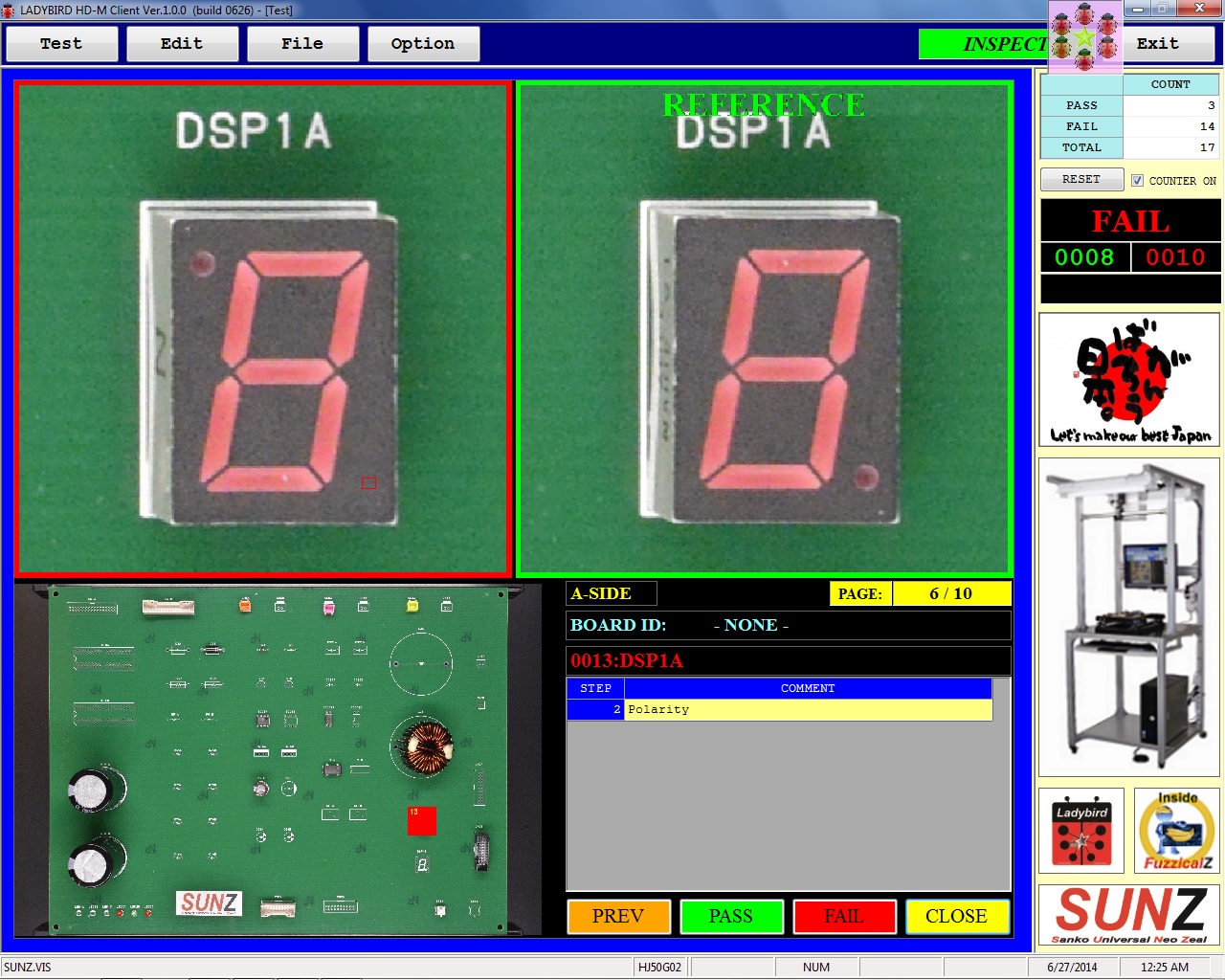The width and height of the screenshot is (1225, 980).
Task: Click the LADYBIRD app icon in title bar
Action: pos(8,10)
